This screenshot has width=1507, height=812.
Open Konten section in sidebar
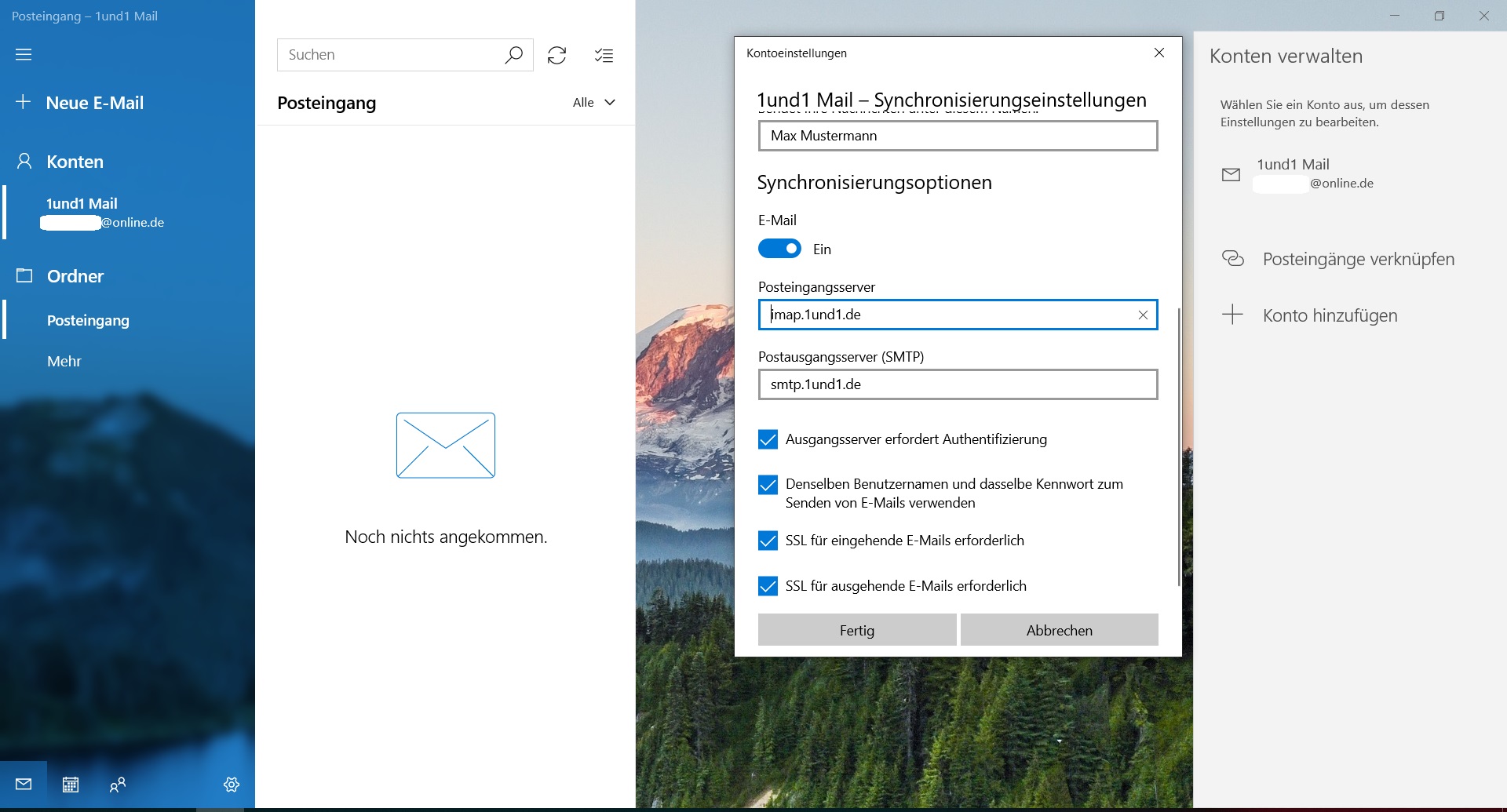pyautogui.click(x=75, y=162)
